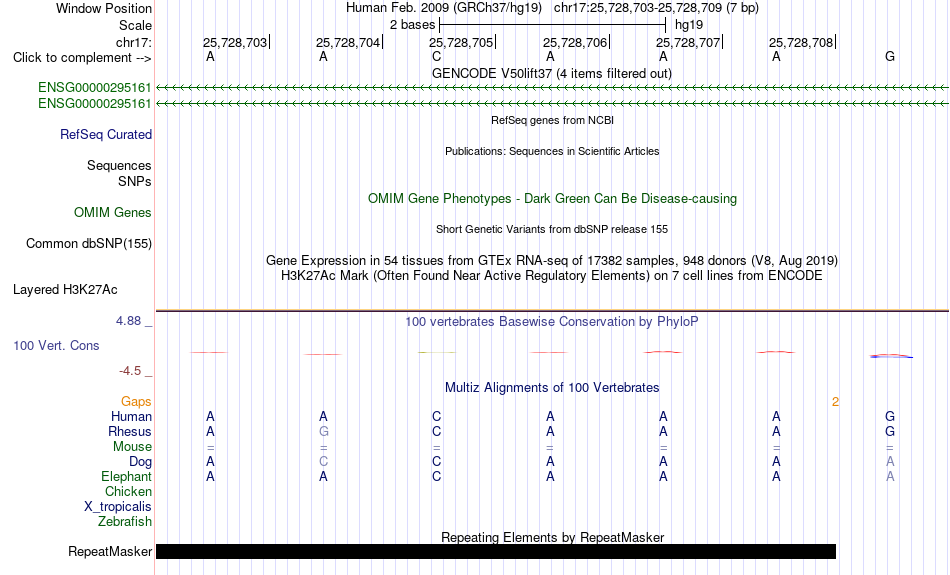Open the Layered H3K27Ac track label
Viewport: 950px width, 575px height.
(x=65, y=290)
